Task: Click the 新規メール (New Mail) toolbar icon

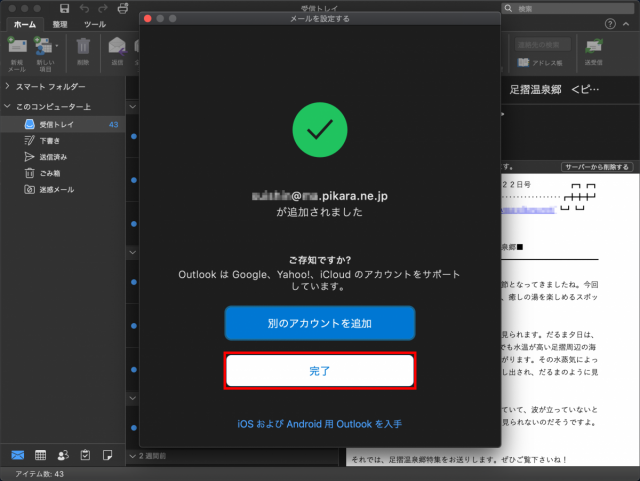Action: [x=17, y=48]
